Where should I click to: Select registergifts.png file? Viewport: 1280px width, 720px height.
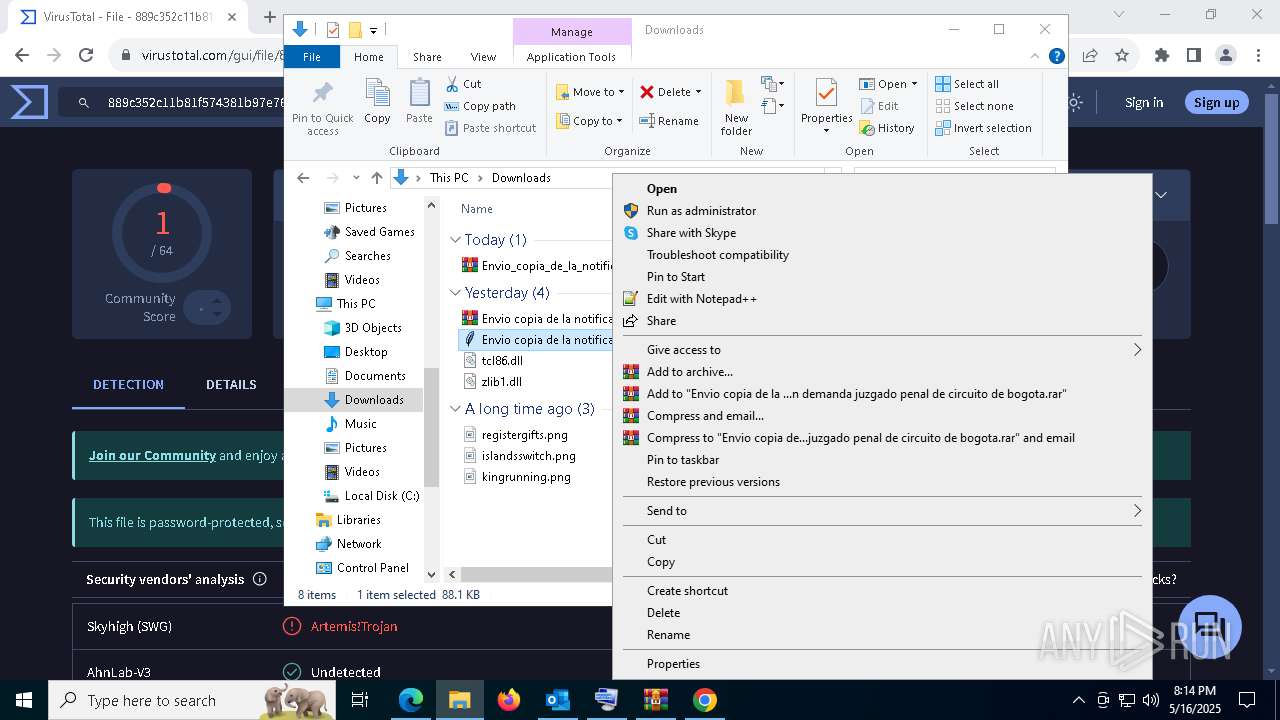click(x=524, y=435)
